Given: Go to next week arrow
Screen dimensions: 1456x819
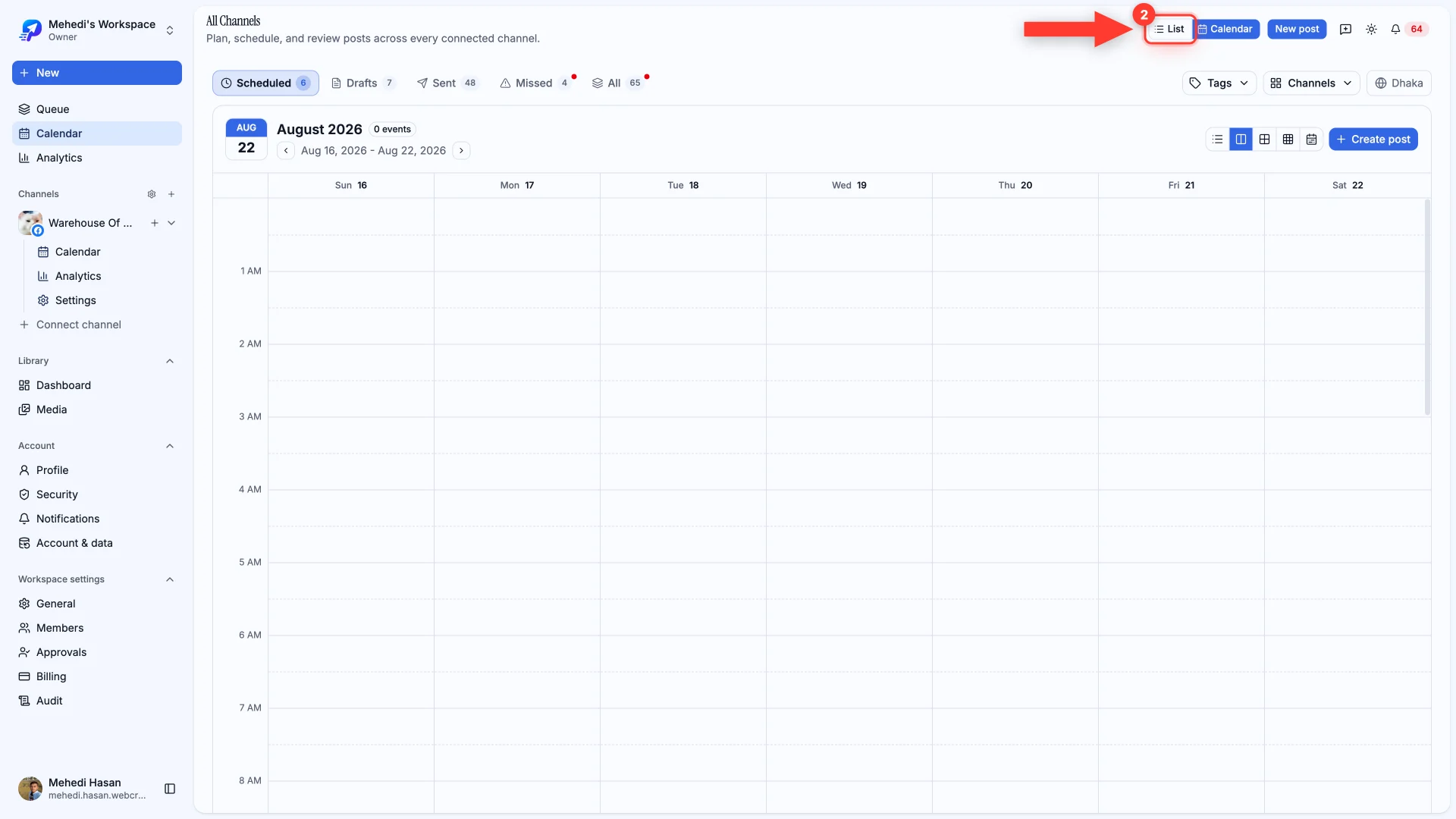Looking at the screenshot, I should (x=461, y=151).
